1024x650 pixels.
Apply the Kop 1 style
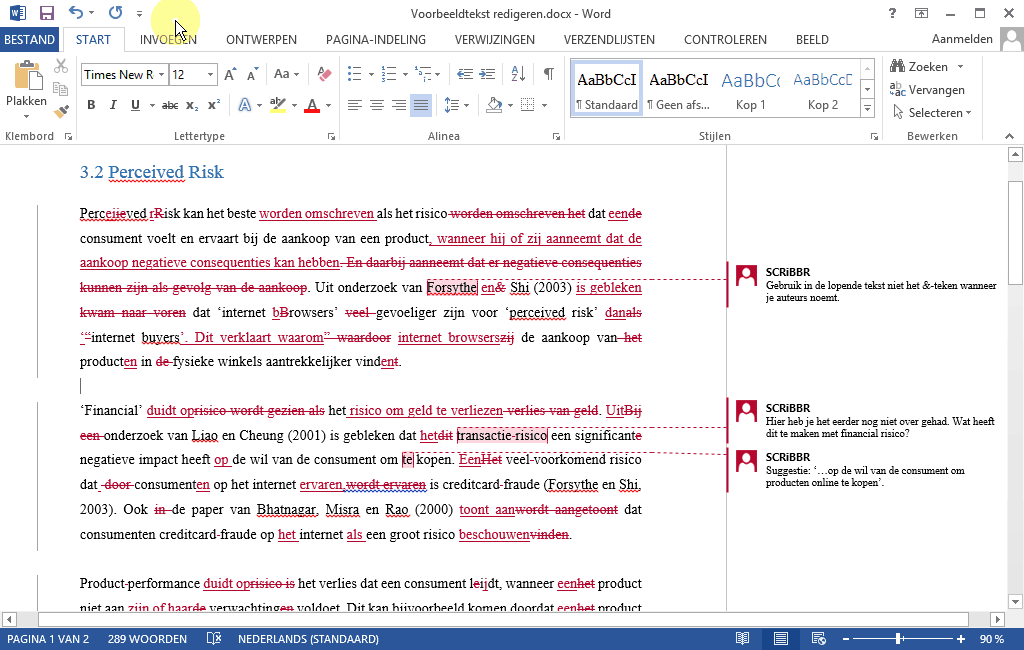750,89
